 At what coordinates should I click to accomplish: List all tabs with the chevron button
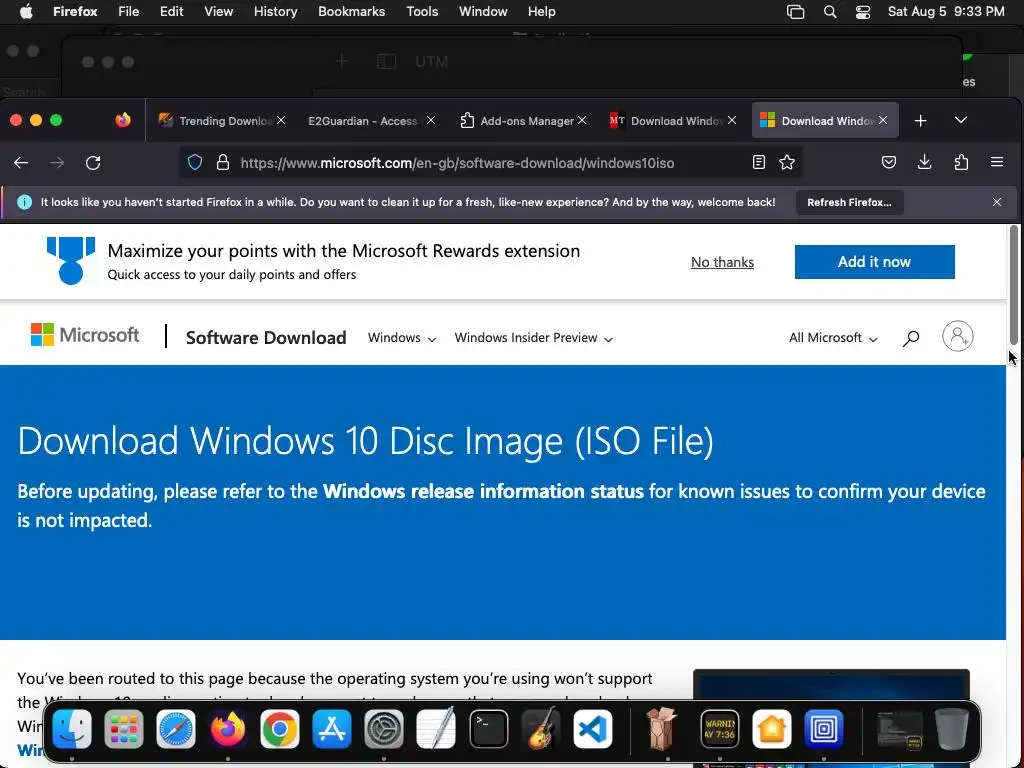[961, 120]
